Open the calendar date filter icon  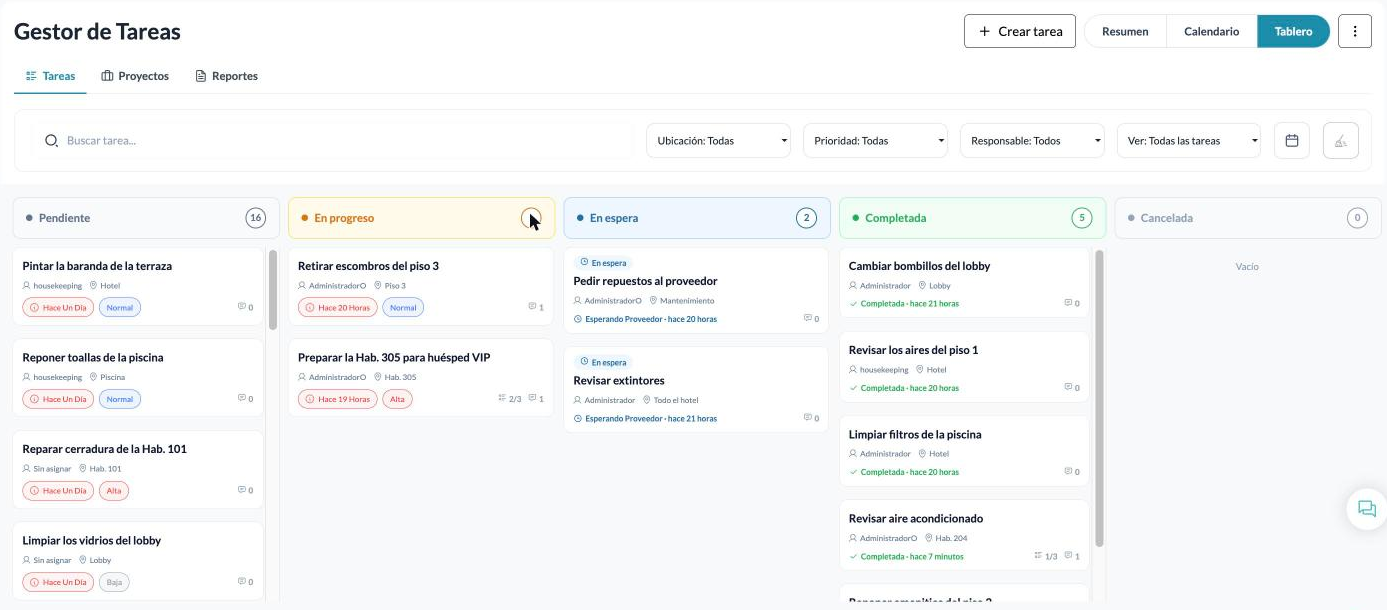click(x=1291, y=141)
